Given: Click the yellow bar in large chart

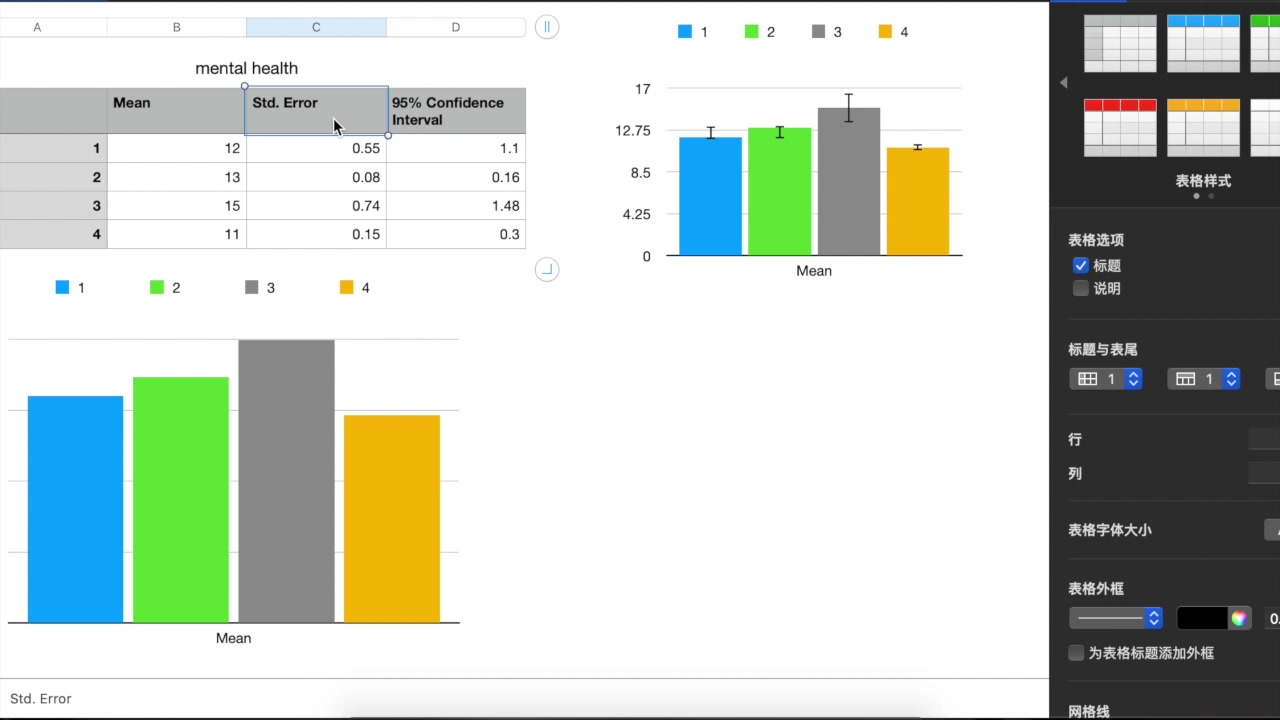Looking at the screenshot, I should (392, 519).
